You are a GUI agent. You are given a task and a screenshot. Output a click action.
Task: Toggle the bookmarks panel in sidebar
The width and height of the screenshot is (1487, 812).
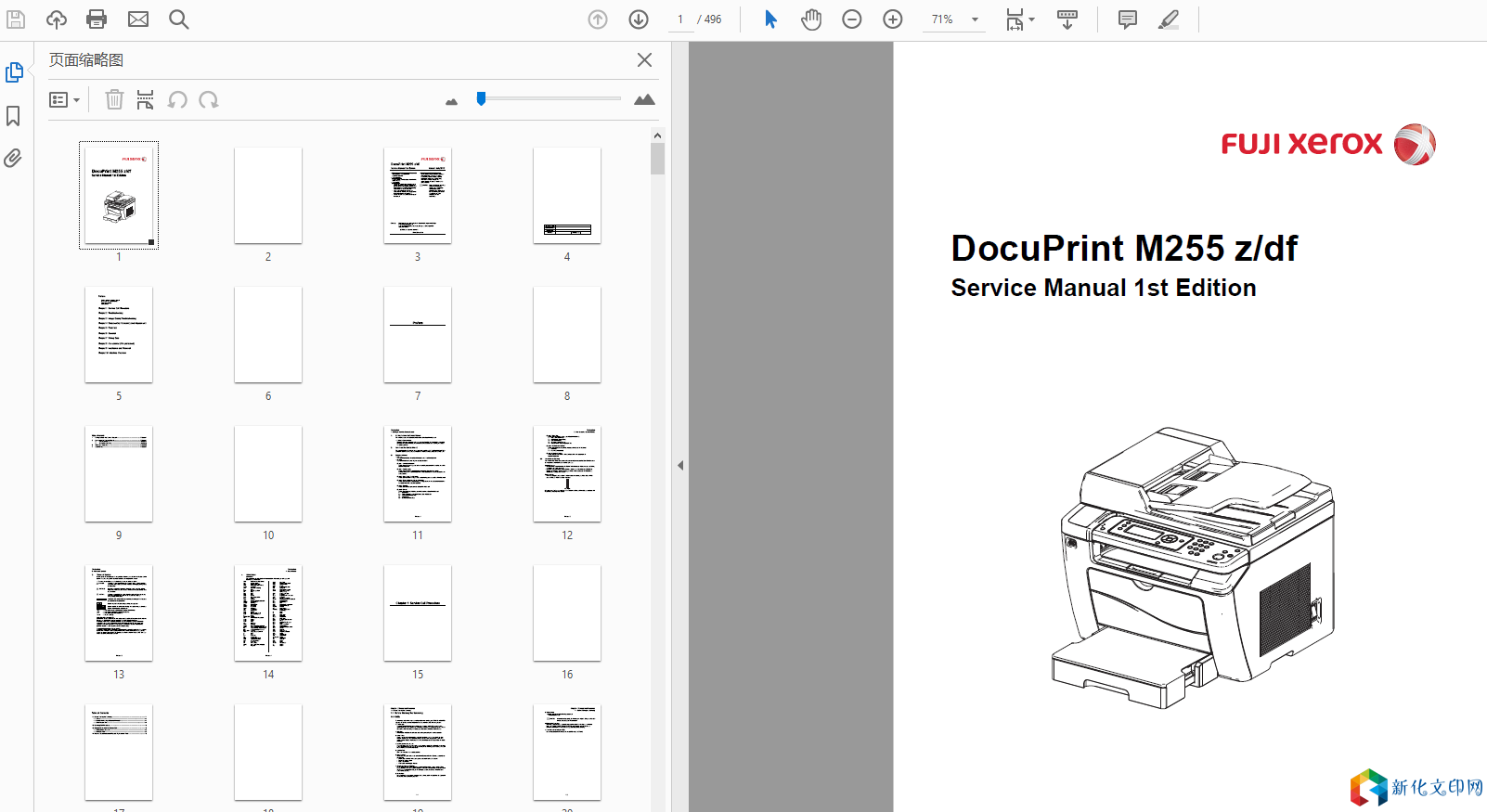point(13,116)
